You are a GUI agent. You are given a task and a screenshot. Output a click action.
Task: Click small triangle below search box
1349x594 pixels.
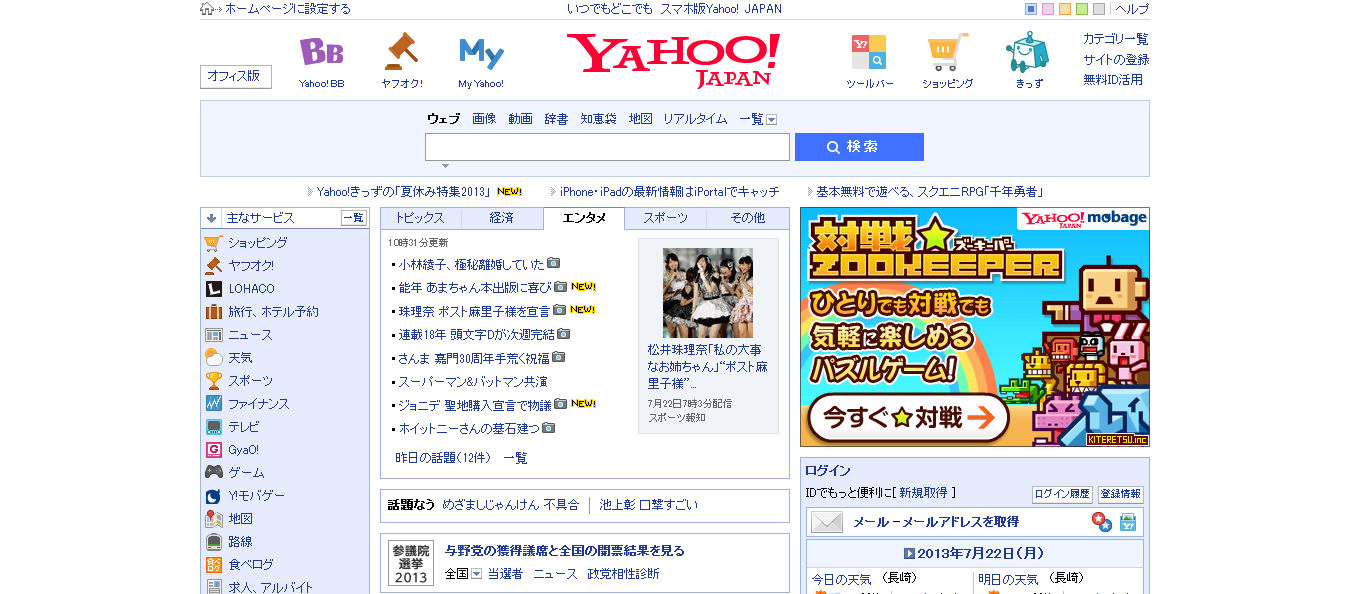(x=445, y=166)
